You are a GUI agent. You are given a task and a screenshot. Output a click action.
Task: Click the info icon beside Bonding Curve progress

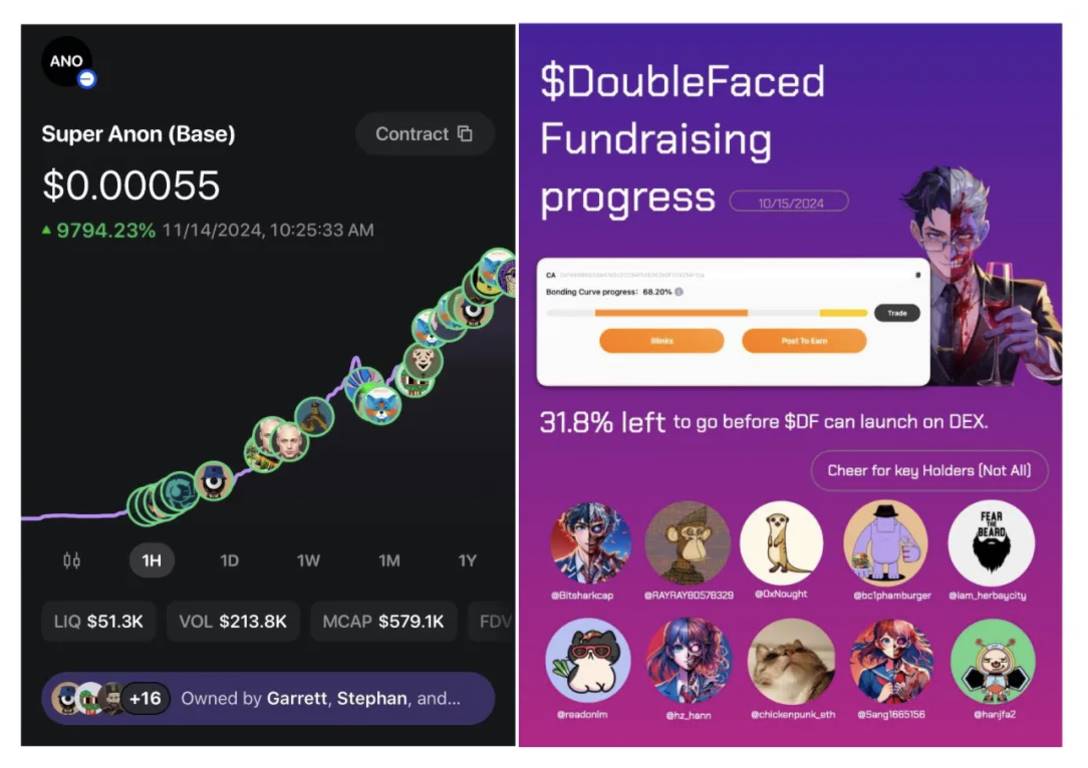pos(679,292)
